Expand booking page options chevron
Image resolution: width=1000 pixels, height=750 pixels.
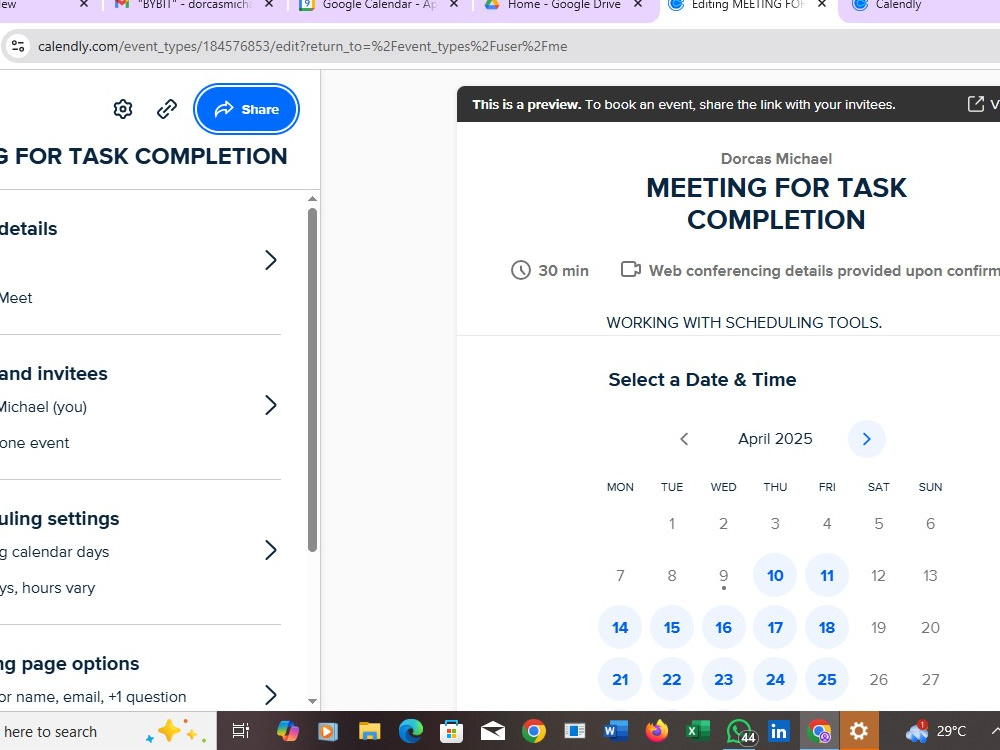coord(271,695)
